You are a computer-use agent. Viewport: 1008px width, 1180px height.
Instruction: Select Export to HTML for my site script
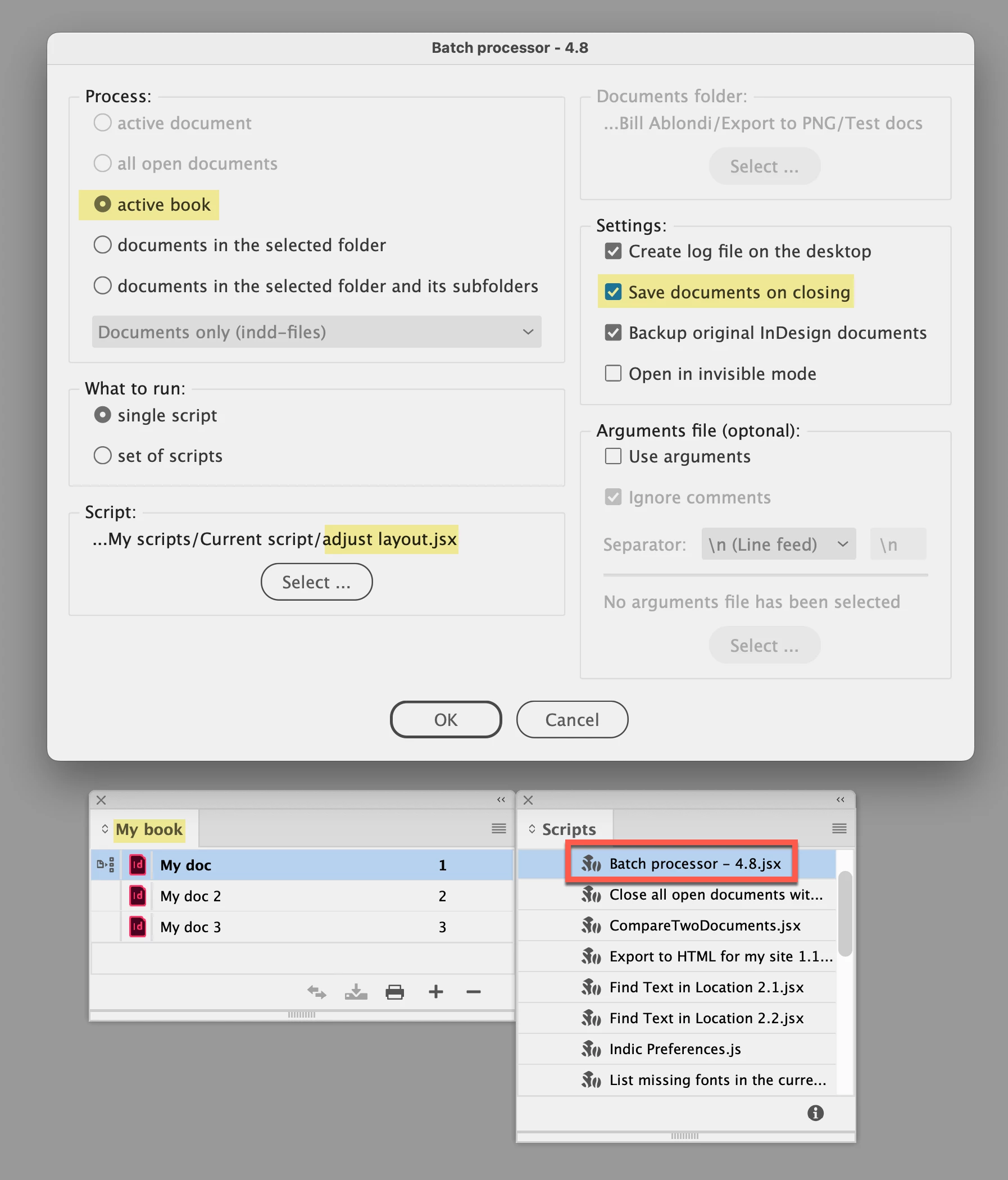tap(677, 956)
